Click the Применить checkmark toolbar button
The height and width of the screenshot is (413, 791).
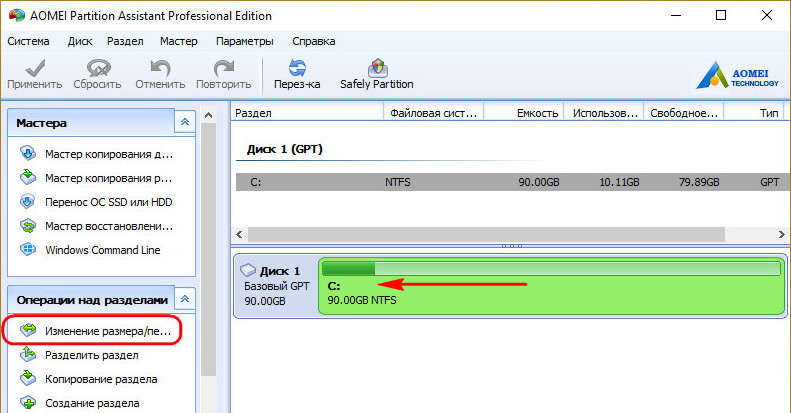(x=35, y=74)
